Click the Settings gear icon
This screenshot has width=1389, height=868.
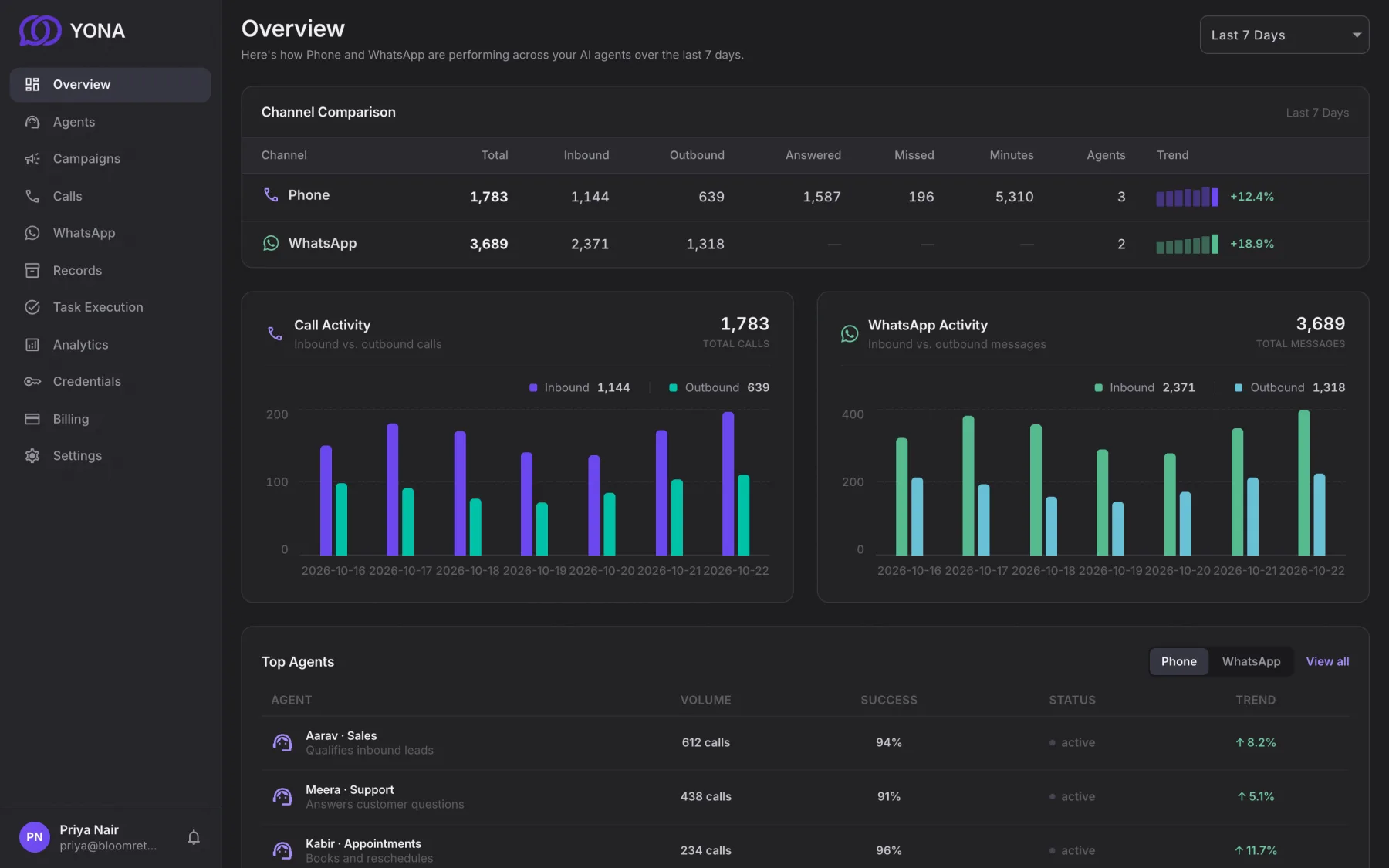coord(32,456)
